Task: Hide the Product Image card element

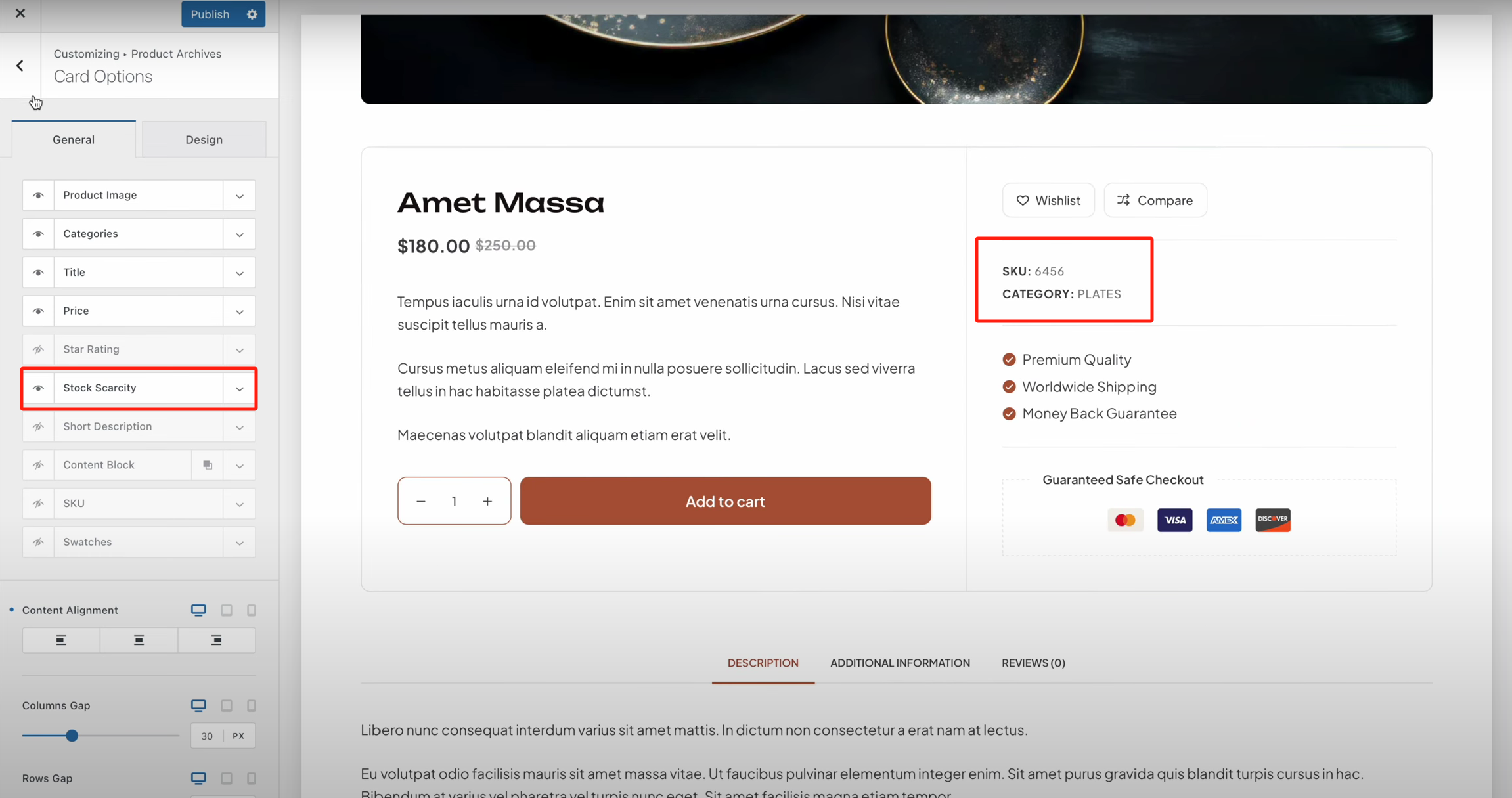Action: point(39,196)
